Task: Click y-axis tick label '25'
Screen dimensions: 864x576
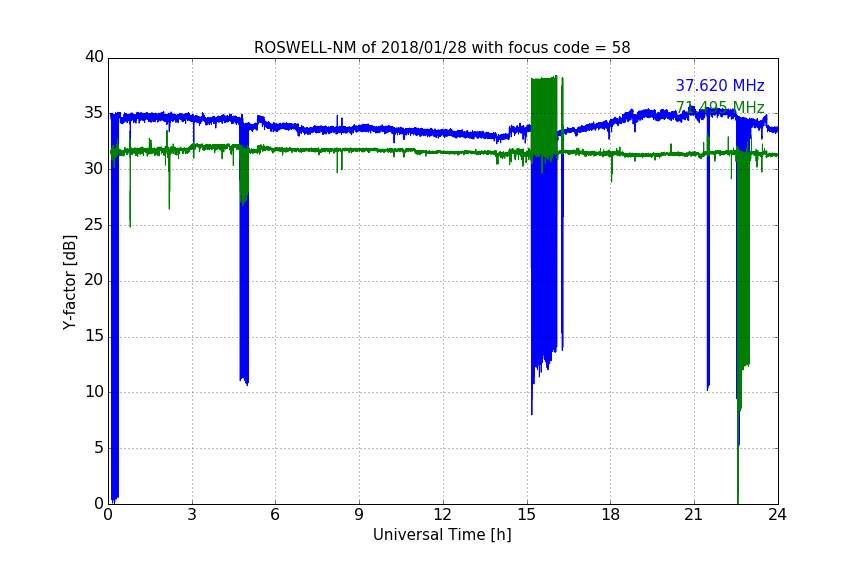Action: pos(94,224)
